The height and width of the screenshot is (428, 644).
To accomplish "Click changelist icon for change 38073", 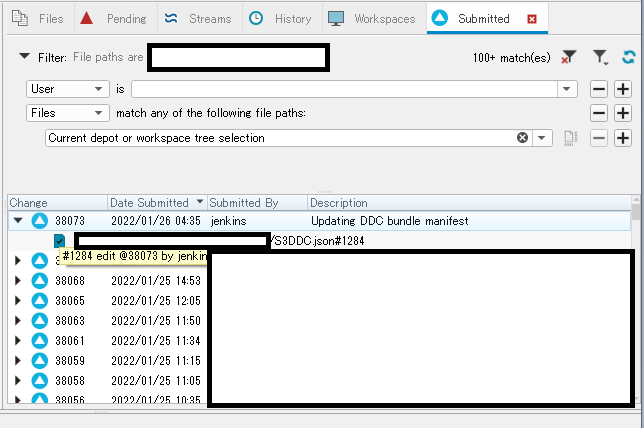I will pyautogui.click(x=40, y=221).
